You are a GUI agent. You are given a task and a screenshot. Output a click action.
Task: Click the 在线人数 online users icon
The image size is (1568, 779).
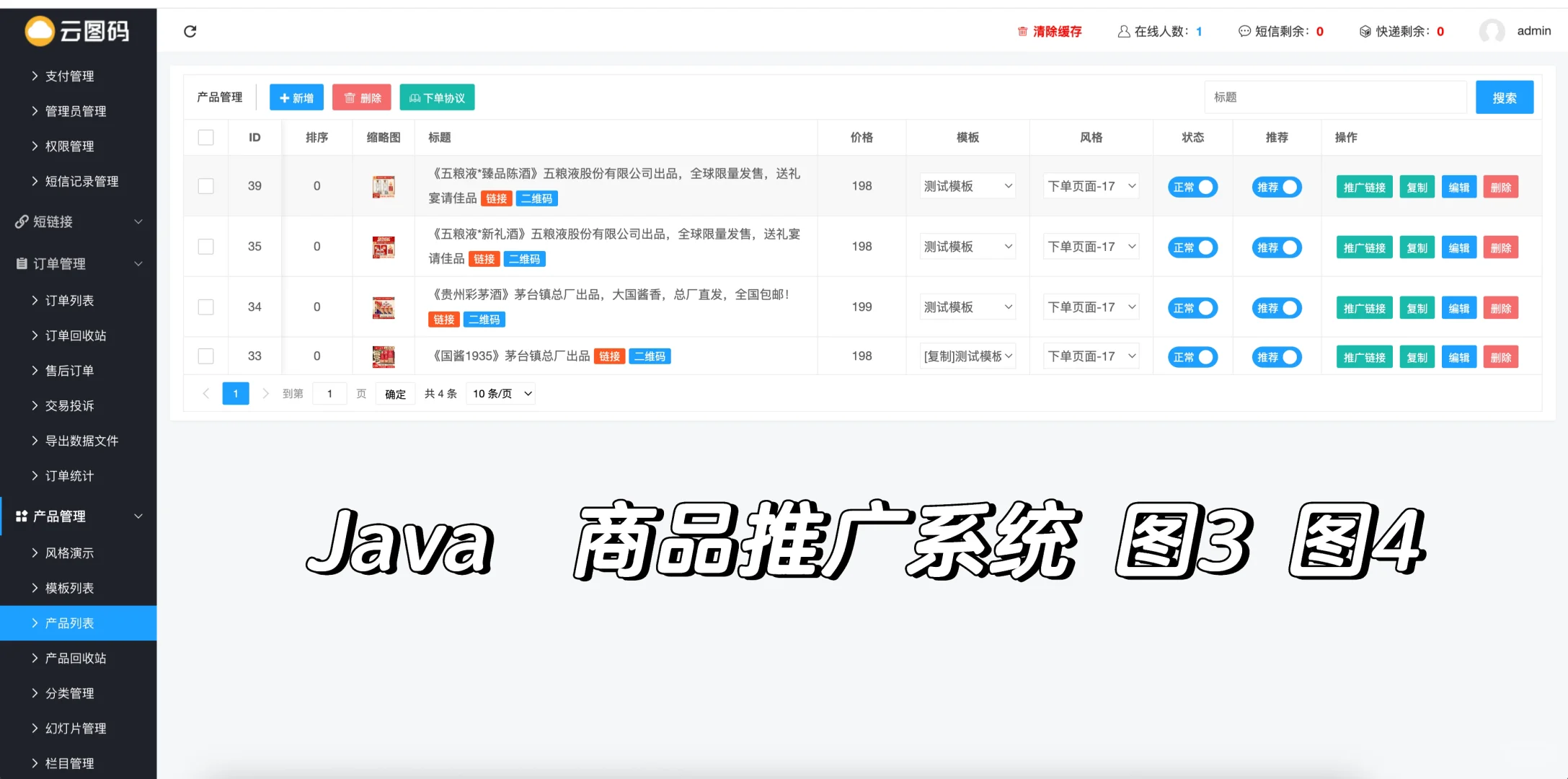click(1122, 31)
